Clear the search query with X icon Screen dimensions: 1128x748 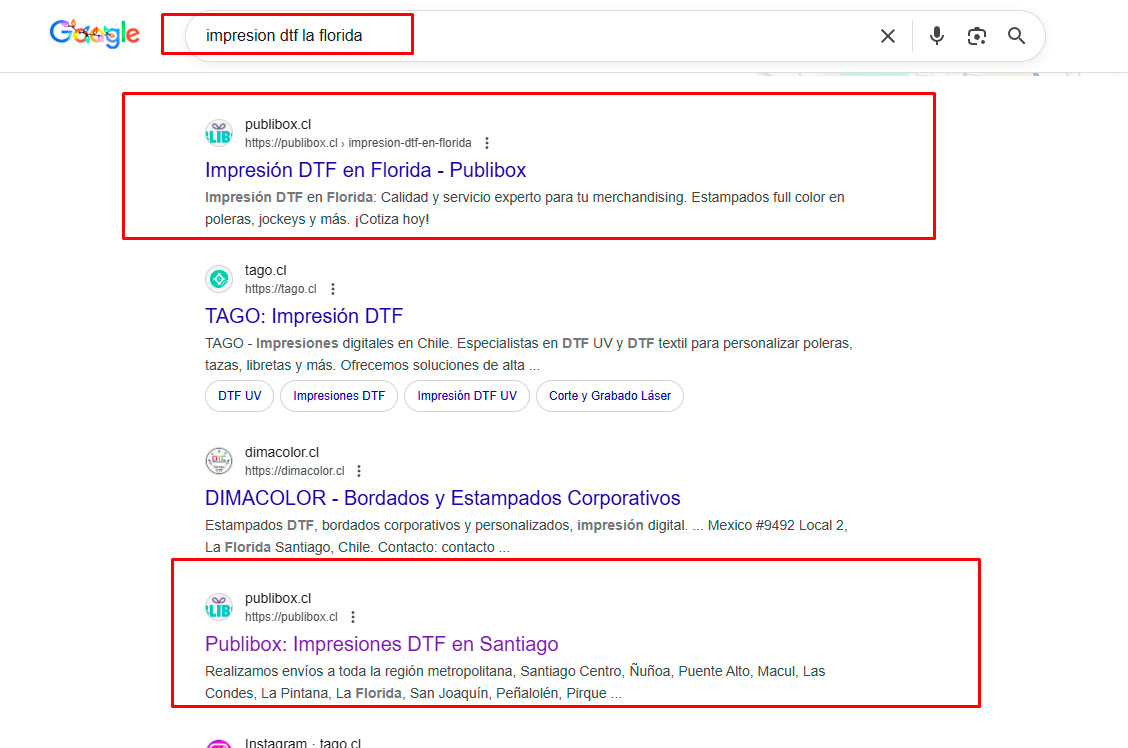tap(888, 36)
